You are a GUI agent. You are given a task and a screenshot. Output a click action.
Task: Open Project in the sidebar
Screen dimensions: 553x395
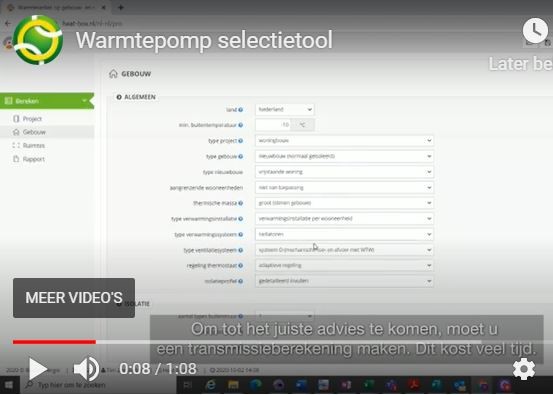pyautogui.click(x=32, y=119)
